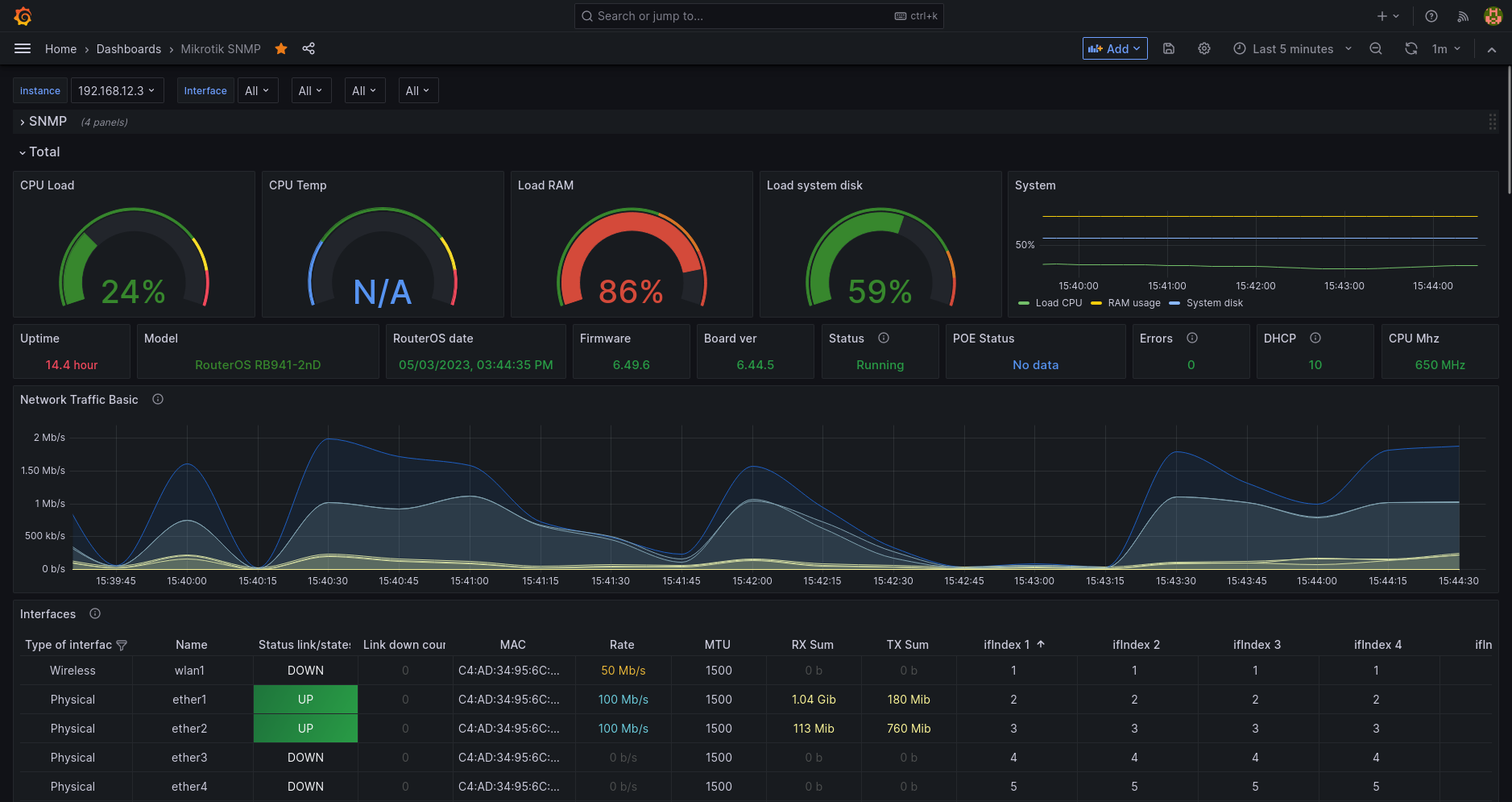1512x802 pixels.
Task: Click the 760 Mib TX Sum value
Action: (x=909, y=729)
